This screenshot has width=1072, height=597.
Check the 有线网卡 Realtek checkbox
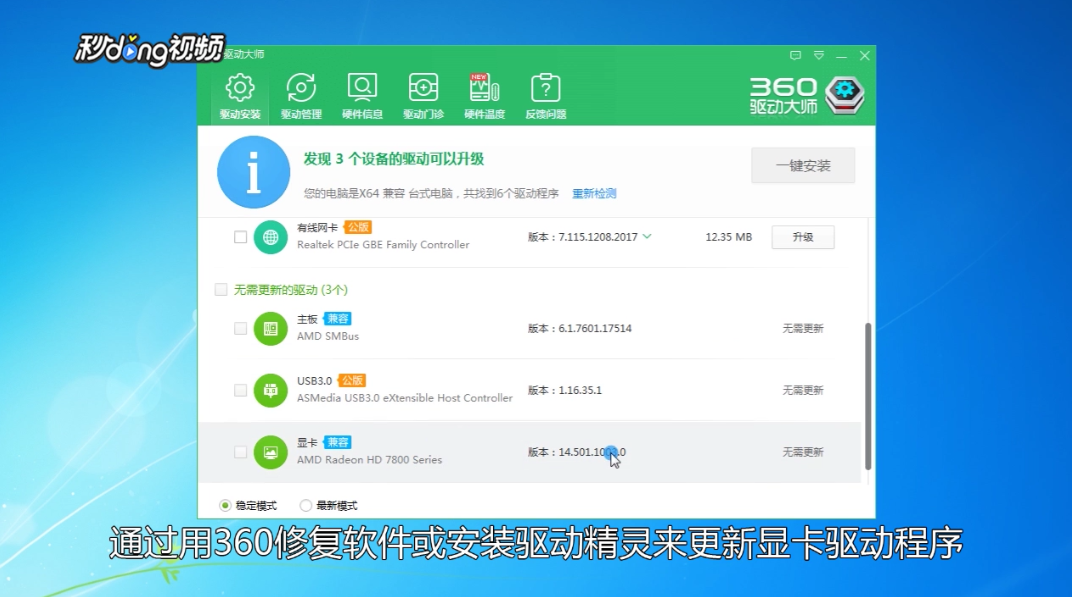click(x=241, y=237)
